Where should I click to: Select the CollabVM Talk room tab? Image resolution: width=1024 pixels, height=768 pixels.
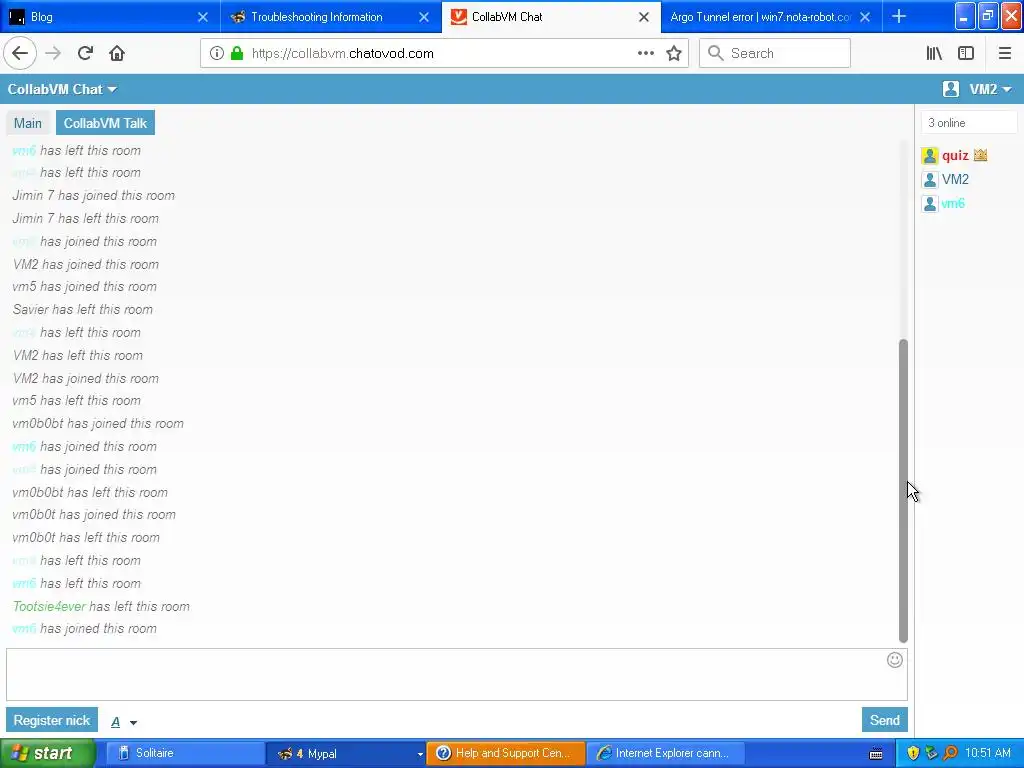click(x=105, y=123)
